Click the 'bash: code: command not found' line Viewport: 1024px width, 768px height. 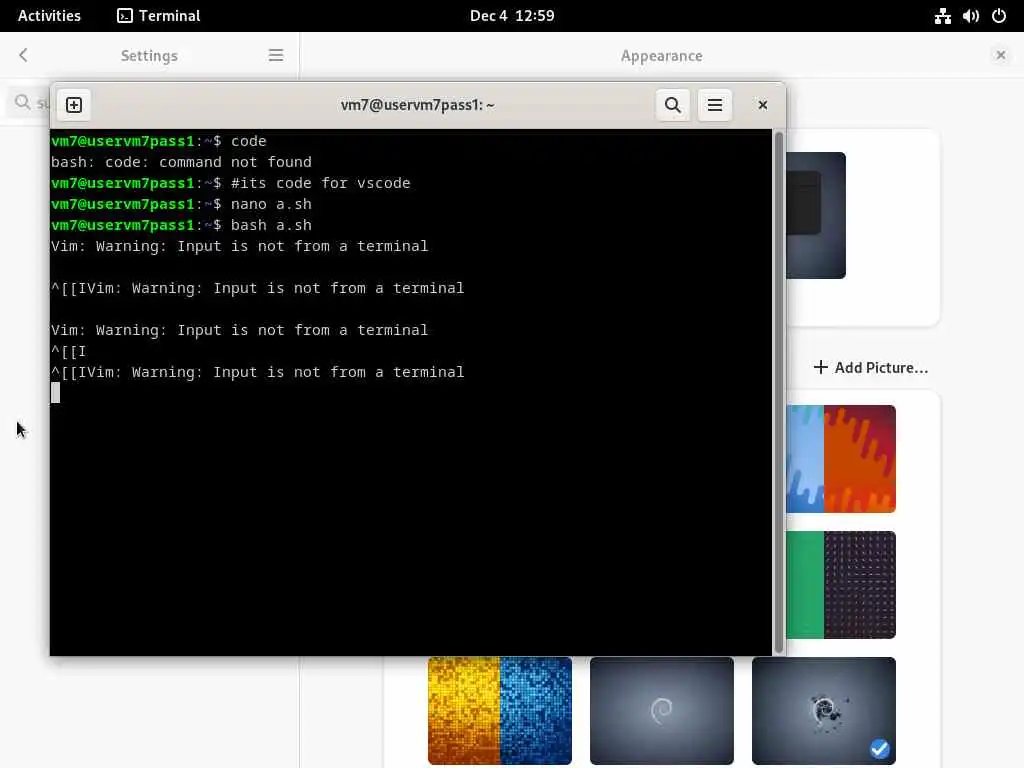181,162
